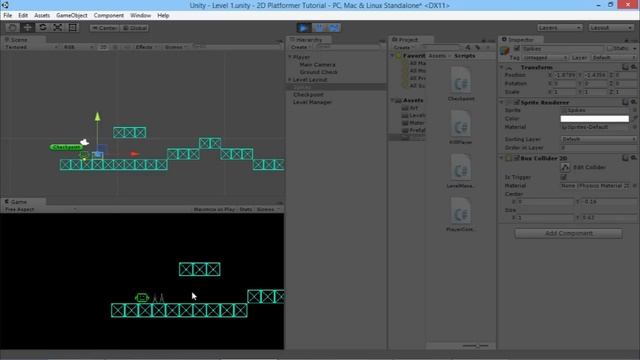This screenshot has width=640, height=360.
Task: Click the Play button
Action: (303, 28)
